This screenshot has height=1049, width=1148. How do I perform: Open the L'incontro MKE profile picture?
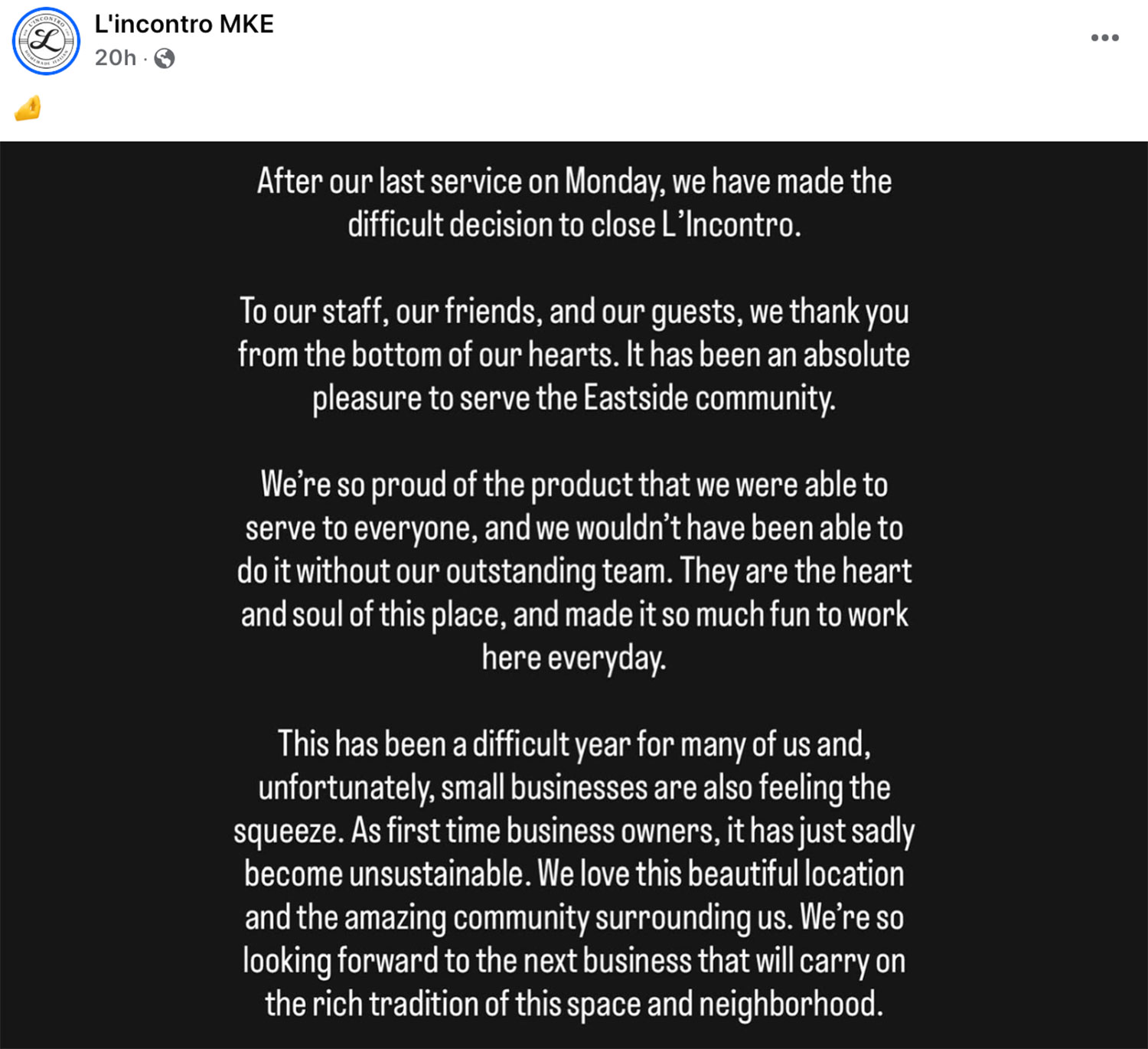46,41
